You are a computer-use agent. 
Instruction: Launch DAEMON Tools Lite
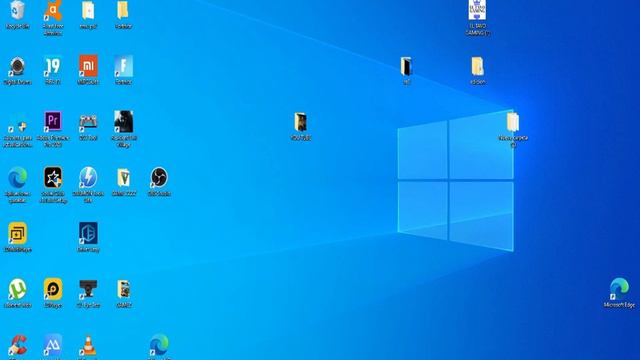88,178
